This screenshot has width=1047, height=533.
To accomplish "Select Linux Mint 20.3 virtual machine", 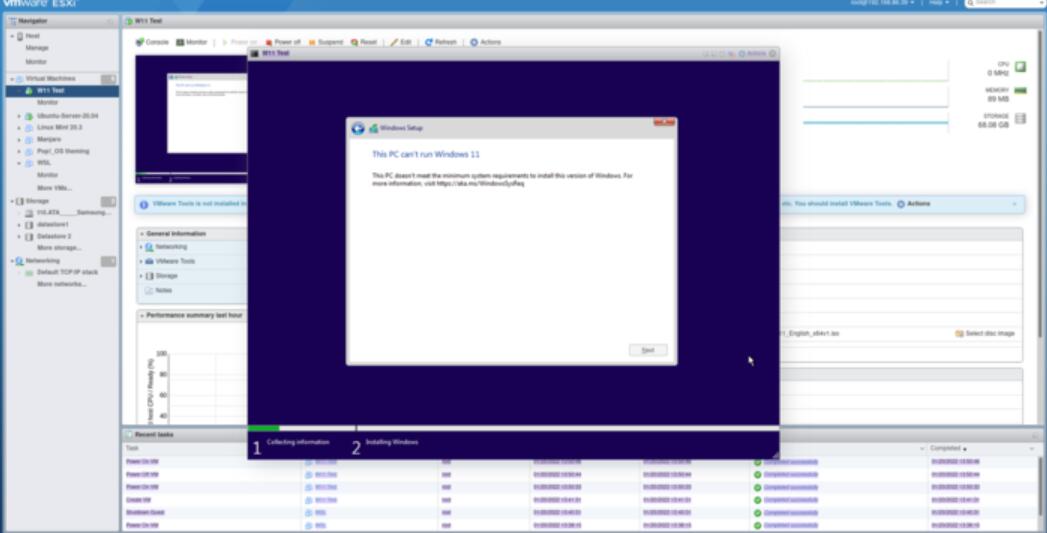I will click(x=59, y=127).
